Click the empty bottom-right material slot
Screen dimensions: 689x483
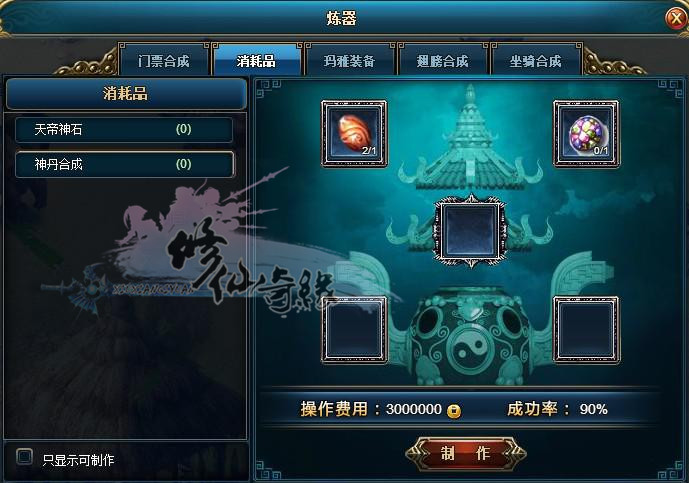[586, 330]
